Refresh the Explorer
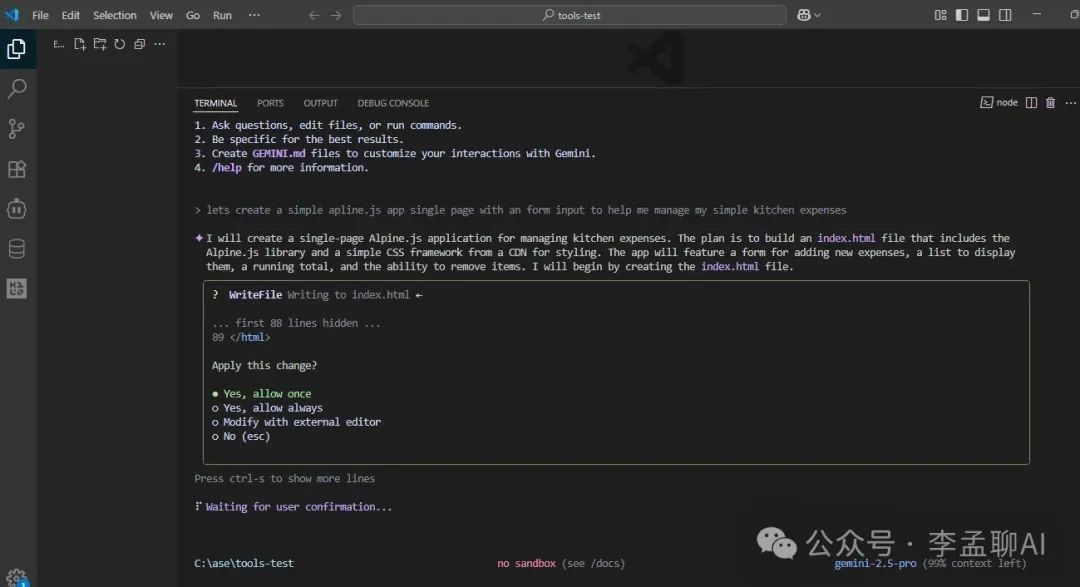 coord(119,43)
